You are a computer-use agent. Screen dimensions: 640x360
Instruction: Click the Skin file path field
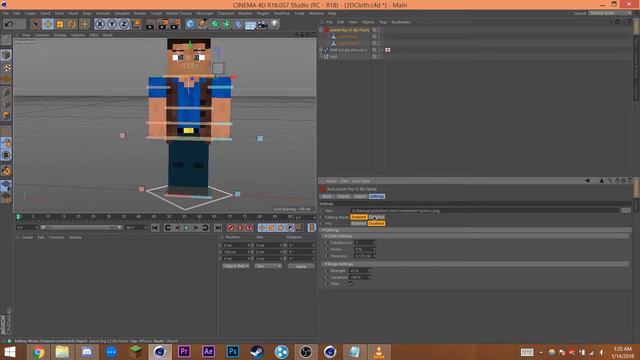[485, 211]
